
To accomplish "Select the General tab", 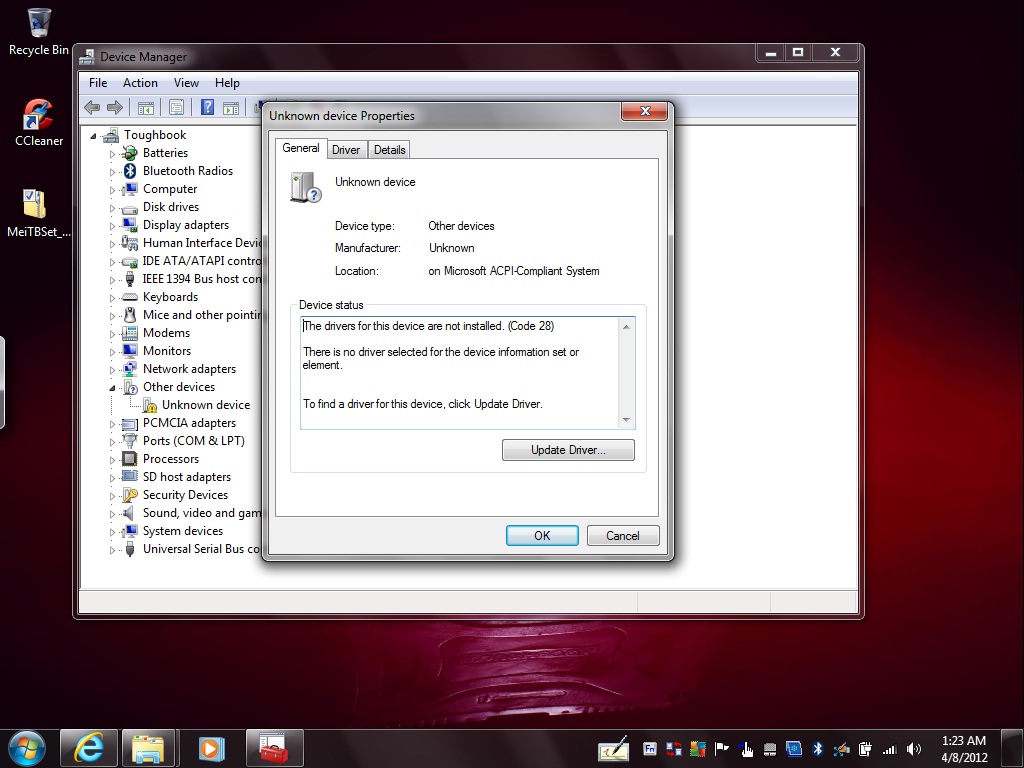I will [301, 148].
